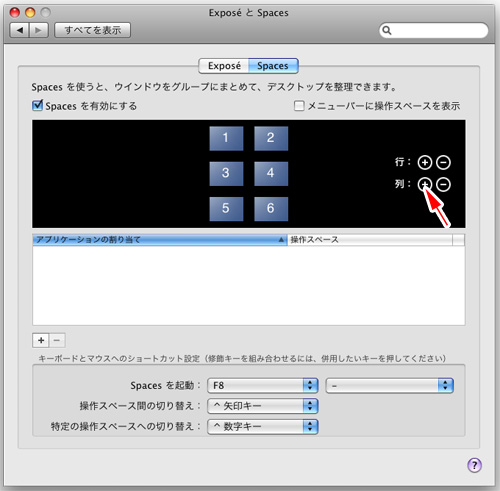The width and height of the screenshot is (500, 491).
Task: Open help via the question mark button
Action: [x=474, y=465]
